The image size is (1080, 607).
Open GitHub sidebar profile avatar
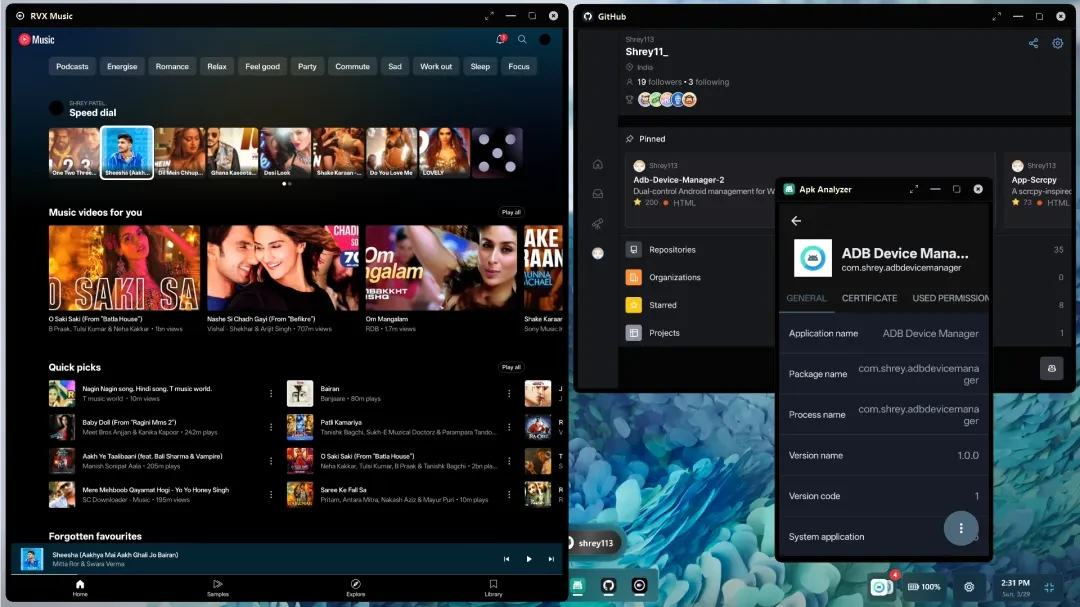[x=598, y=254]
